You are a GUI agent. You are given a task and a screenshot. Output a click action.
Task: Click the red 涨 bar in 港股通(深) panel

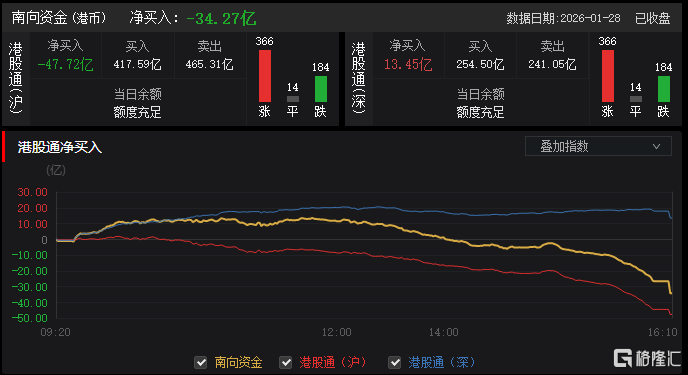pos(608,76)
